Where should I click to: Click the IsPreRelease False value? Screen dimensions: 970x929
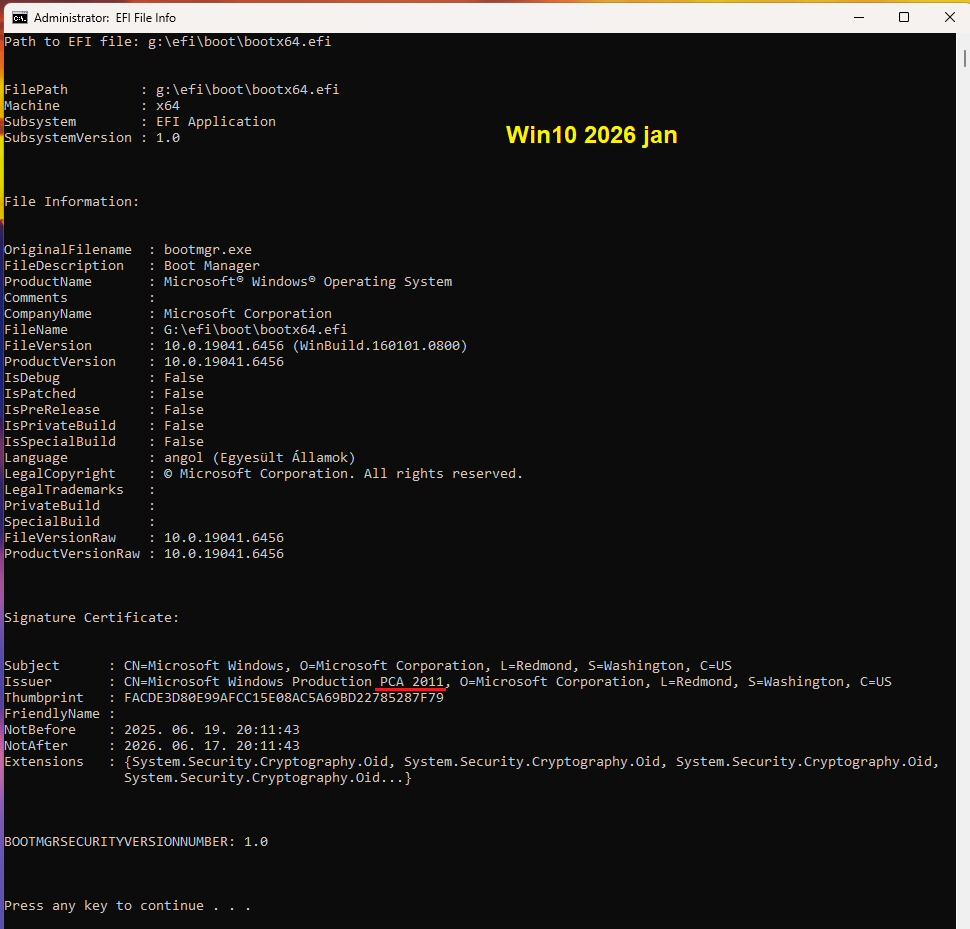click(184, 410)
